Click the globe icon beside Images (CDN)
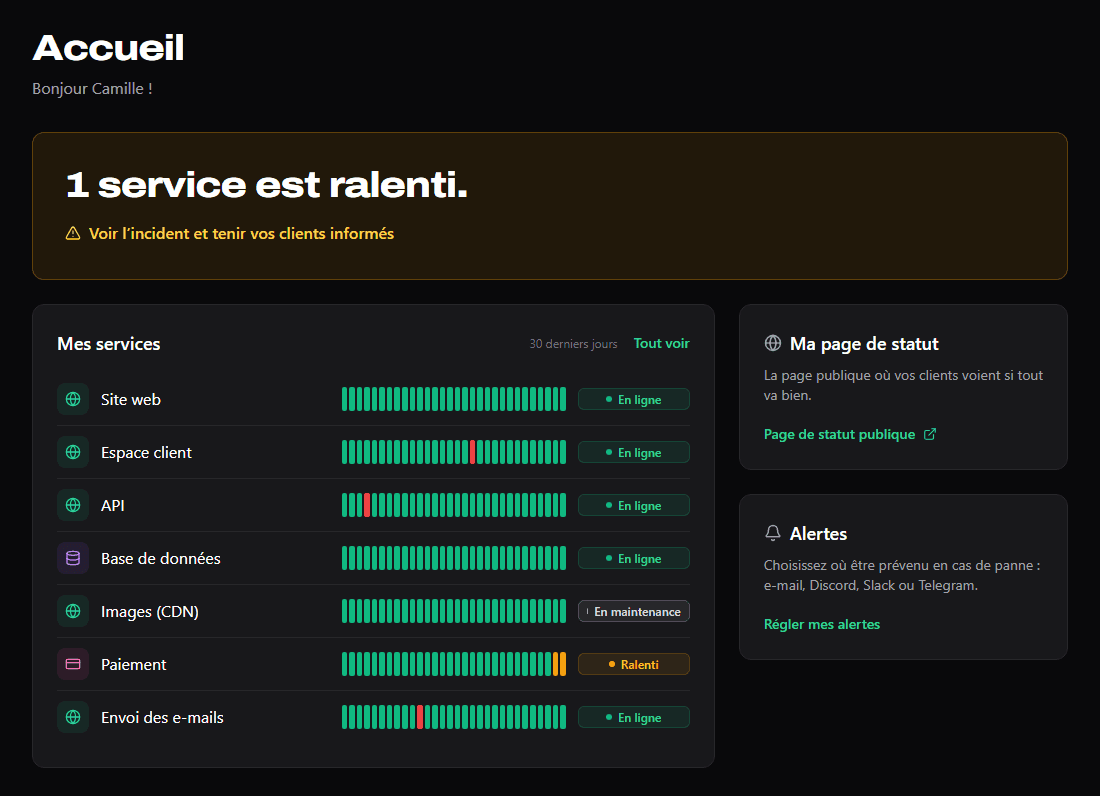1100x796 pixels. (73, 611)
